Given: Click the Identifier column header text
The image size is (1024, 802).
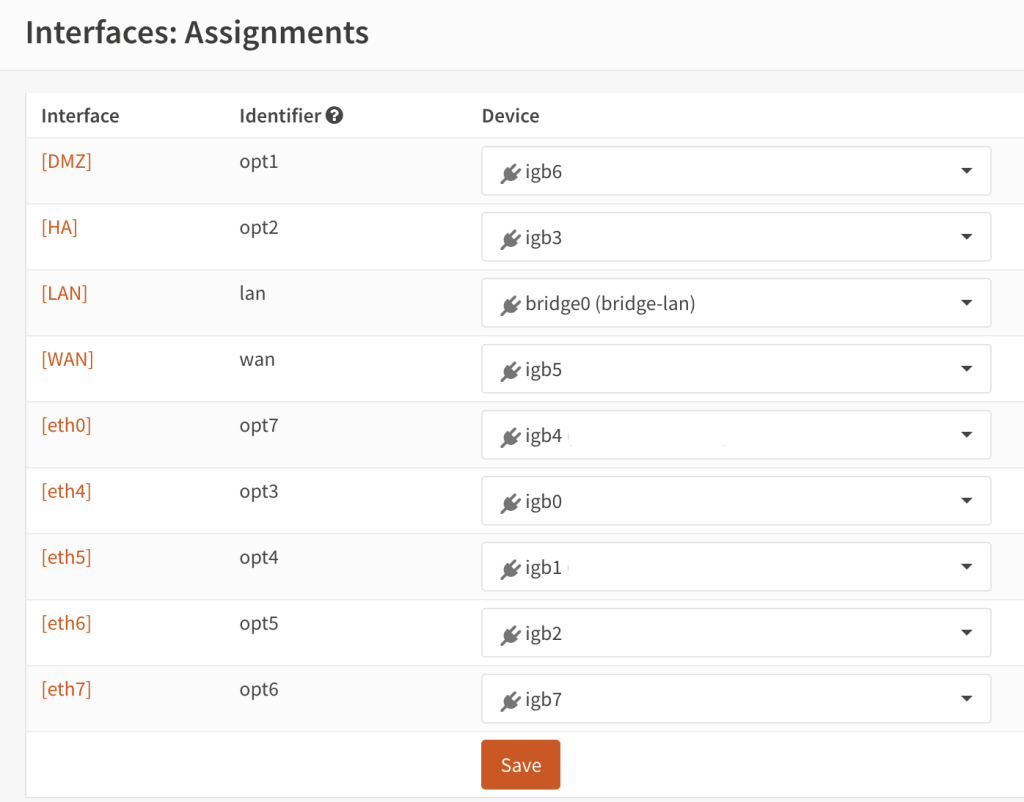Looking at the screenshot, I should coord(280,116).
